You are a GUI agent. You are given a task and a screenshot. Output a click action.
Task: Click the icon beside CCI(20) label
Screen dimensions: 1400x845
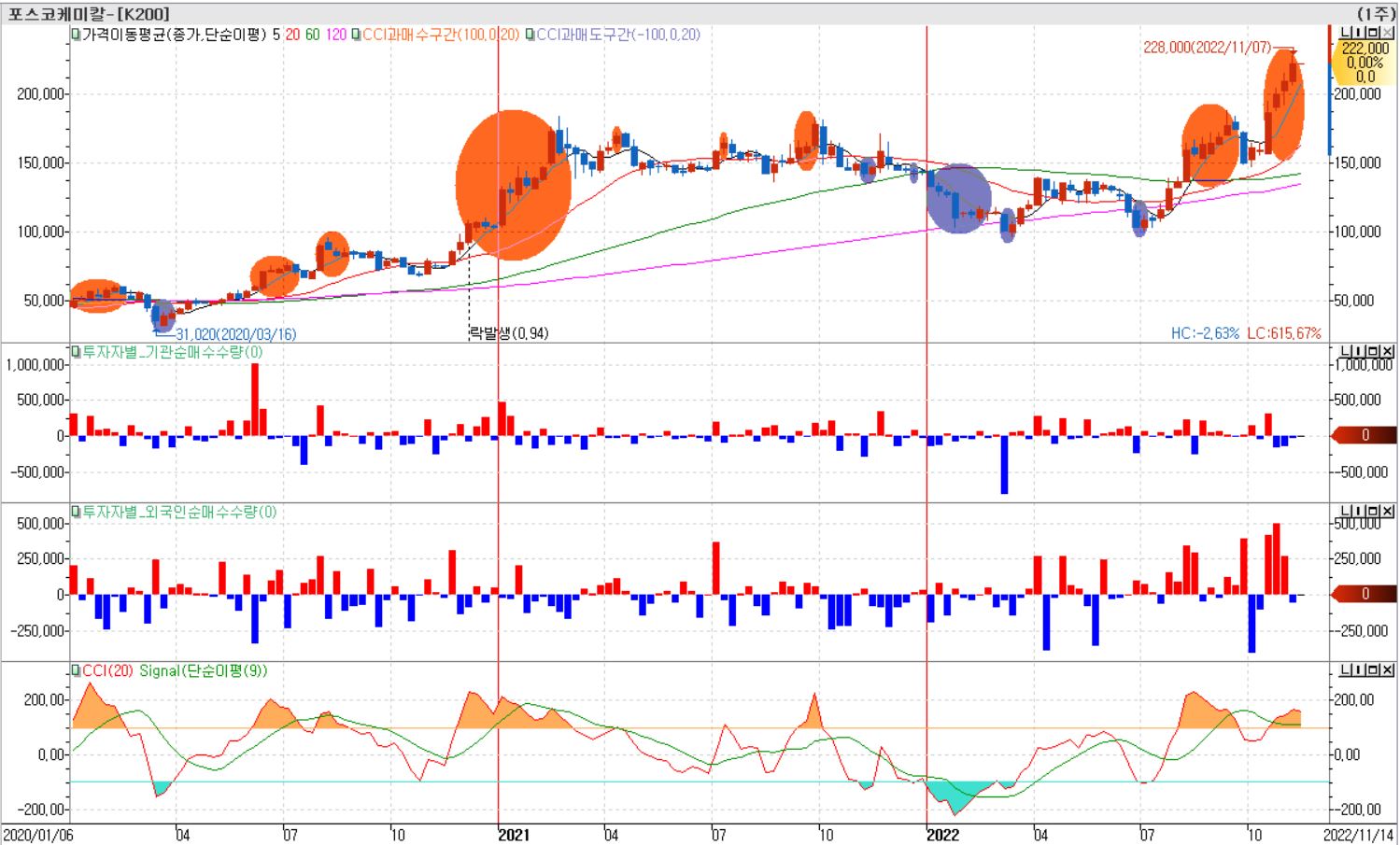point(76,670)
